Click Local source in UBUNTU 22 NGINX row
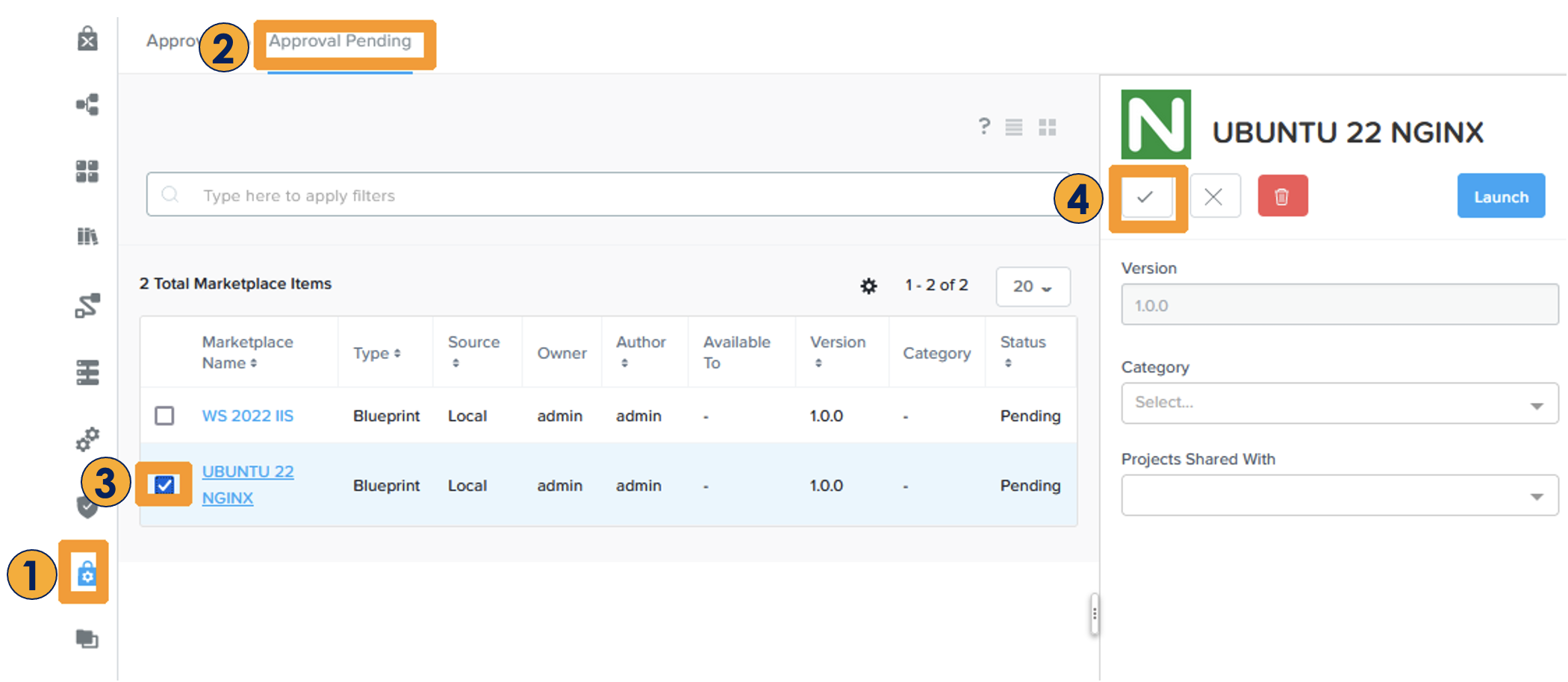Screen dimensions: 1568x682 [x=467, y=485]
